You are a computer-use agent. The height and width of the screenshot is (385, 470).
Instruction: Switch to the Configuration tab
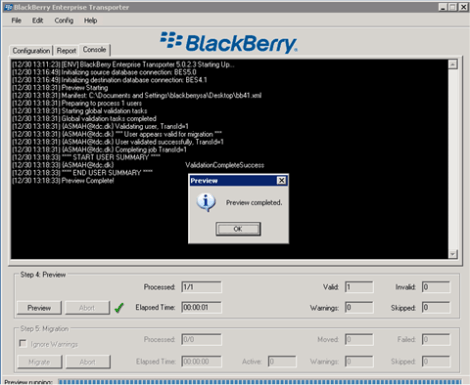pos(31,51)
